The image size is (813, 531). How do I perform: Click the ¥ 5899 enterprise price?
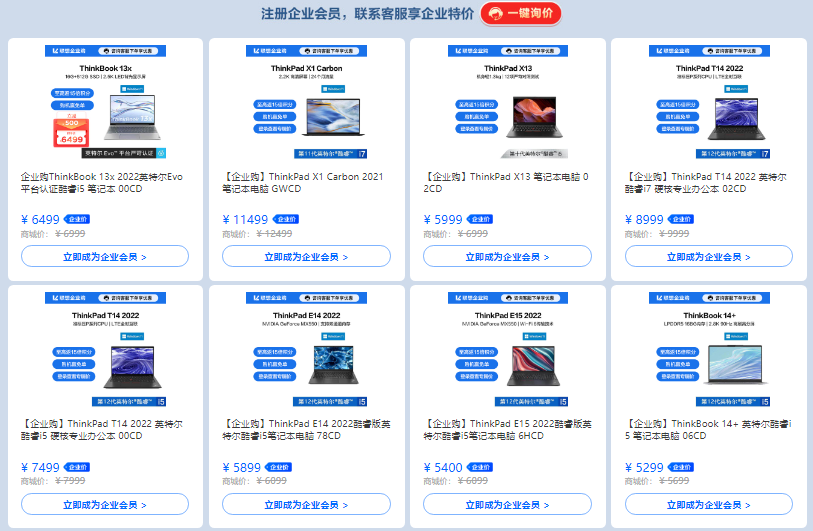point(242,467)
